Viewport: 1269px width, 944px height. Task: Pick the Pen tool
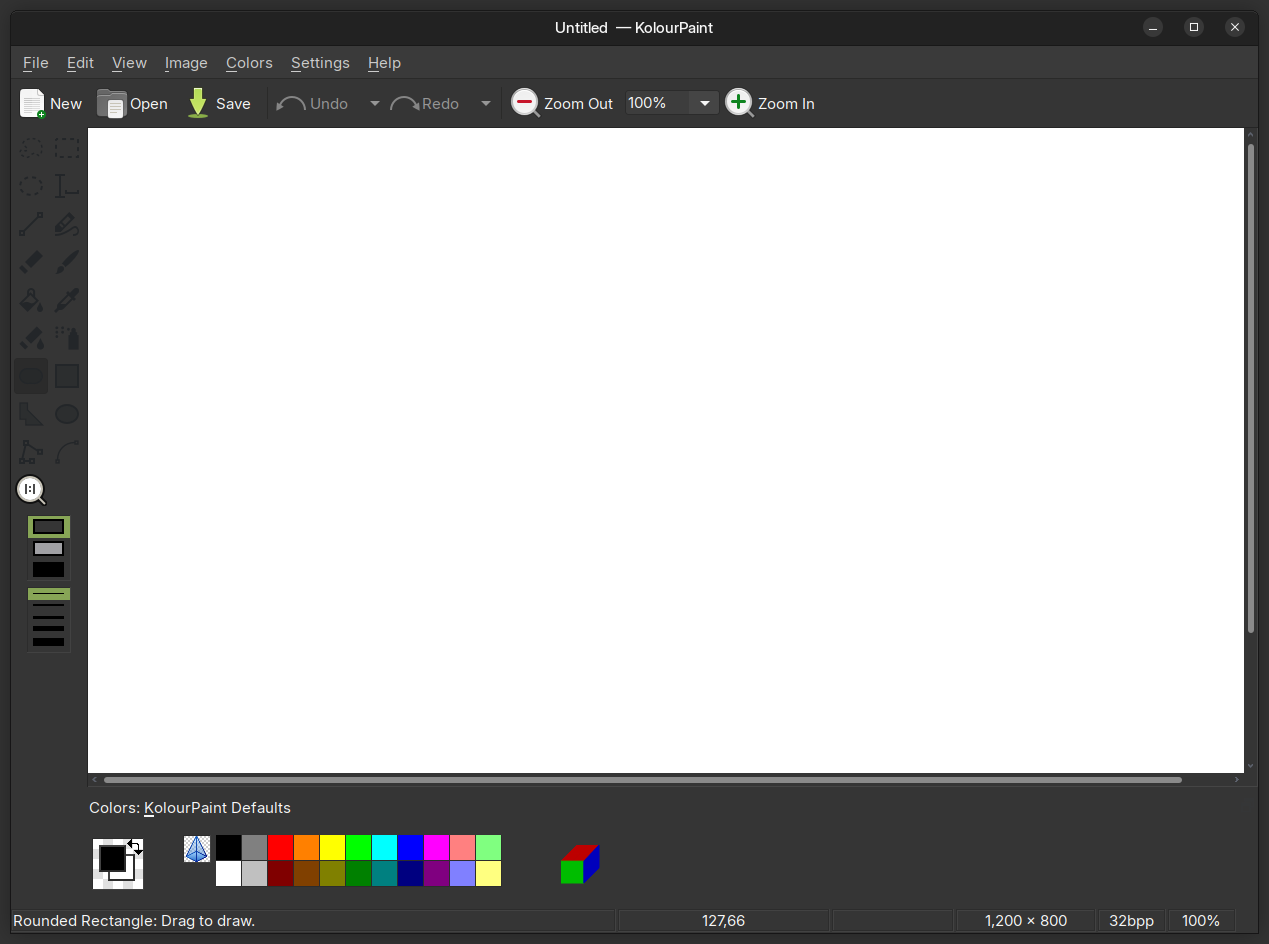pyautogui.click(x=67, y=224)
